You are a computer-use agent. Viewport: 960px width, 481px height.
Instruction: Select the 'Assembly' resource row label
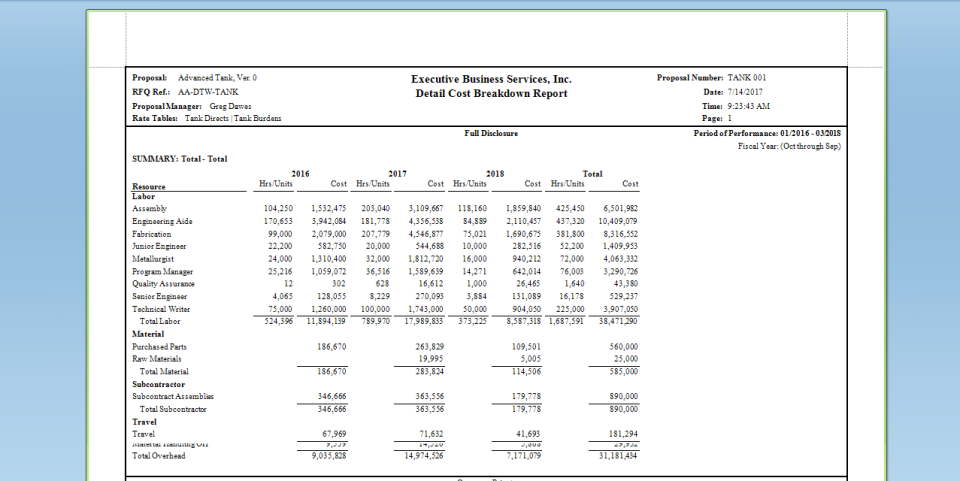coord(149,209)
